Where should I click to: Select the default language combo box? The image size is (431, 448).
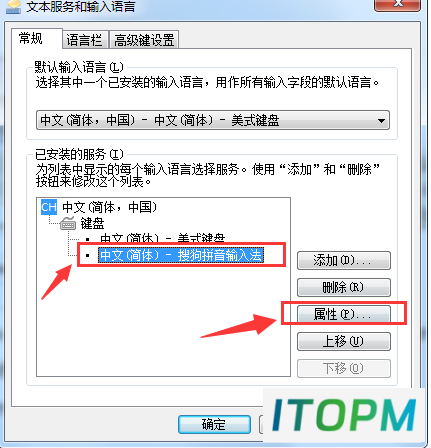pyautogui.click(x=213, y=120)
